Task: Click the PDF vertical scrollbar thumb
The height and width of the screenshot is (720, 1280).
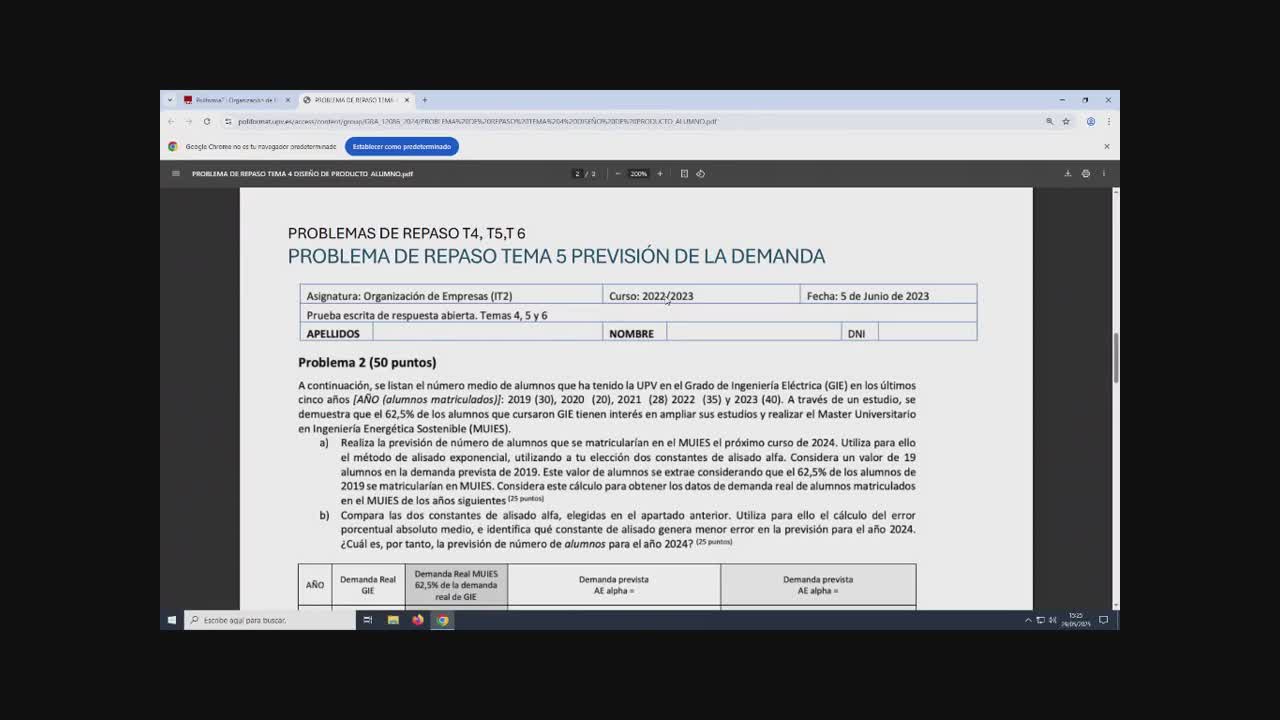Action: [x=1116, y=355]
